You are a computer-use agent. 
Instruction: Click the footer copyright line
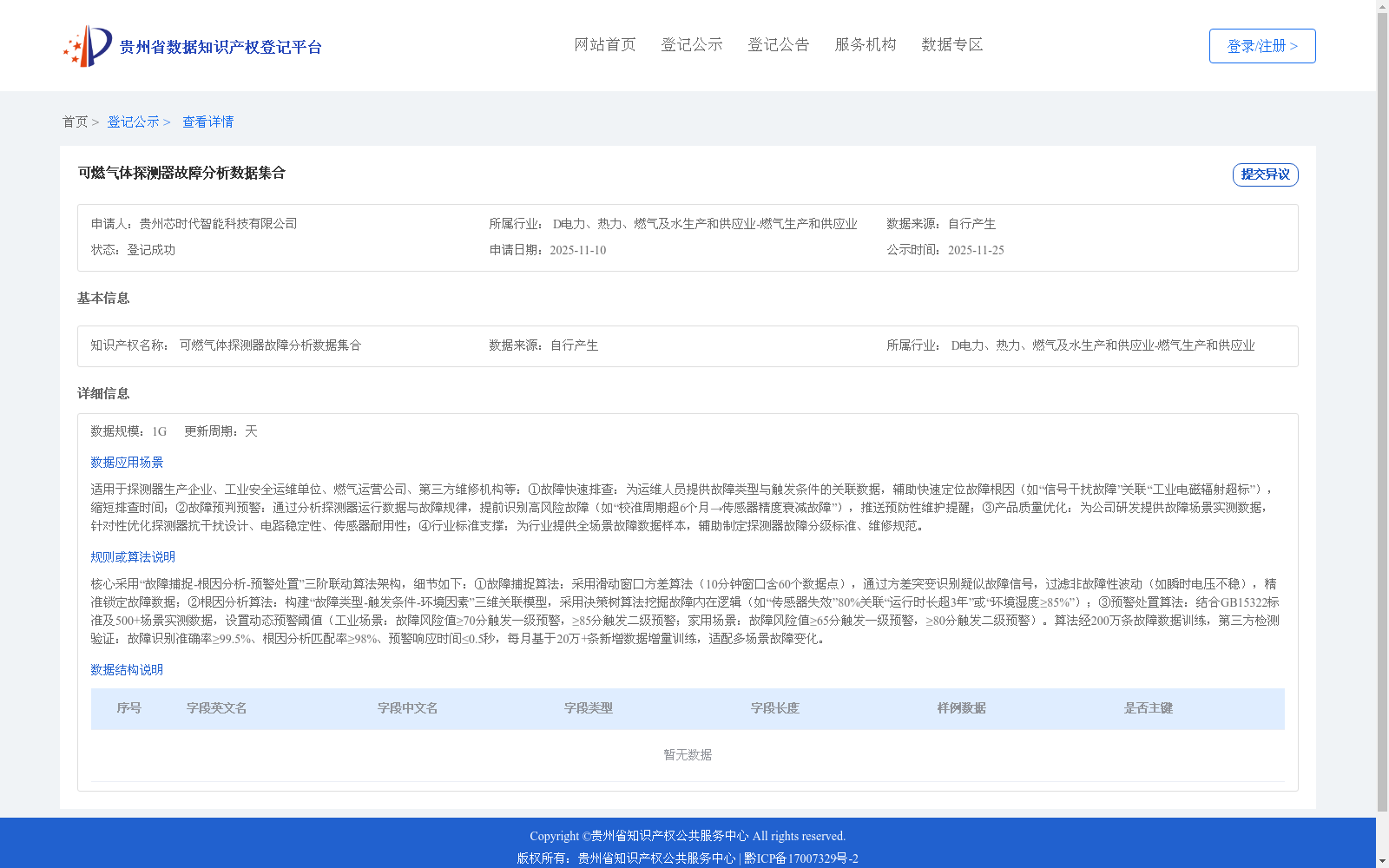coord(688,836)
